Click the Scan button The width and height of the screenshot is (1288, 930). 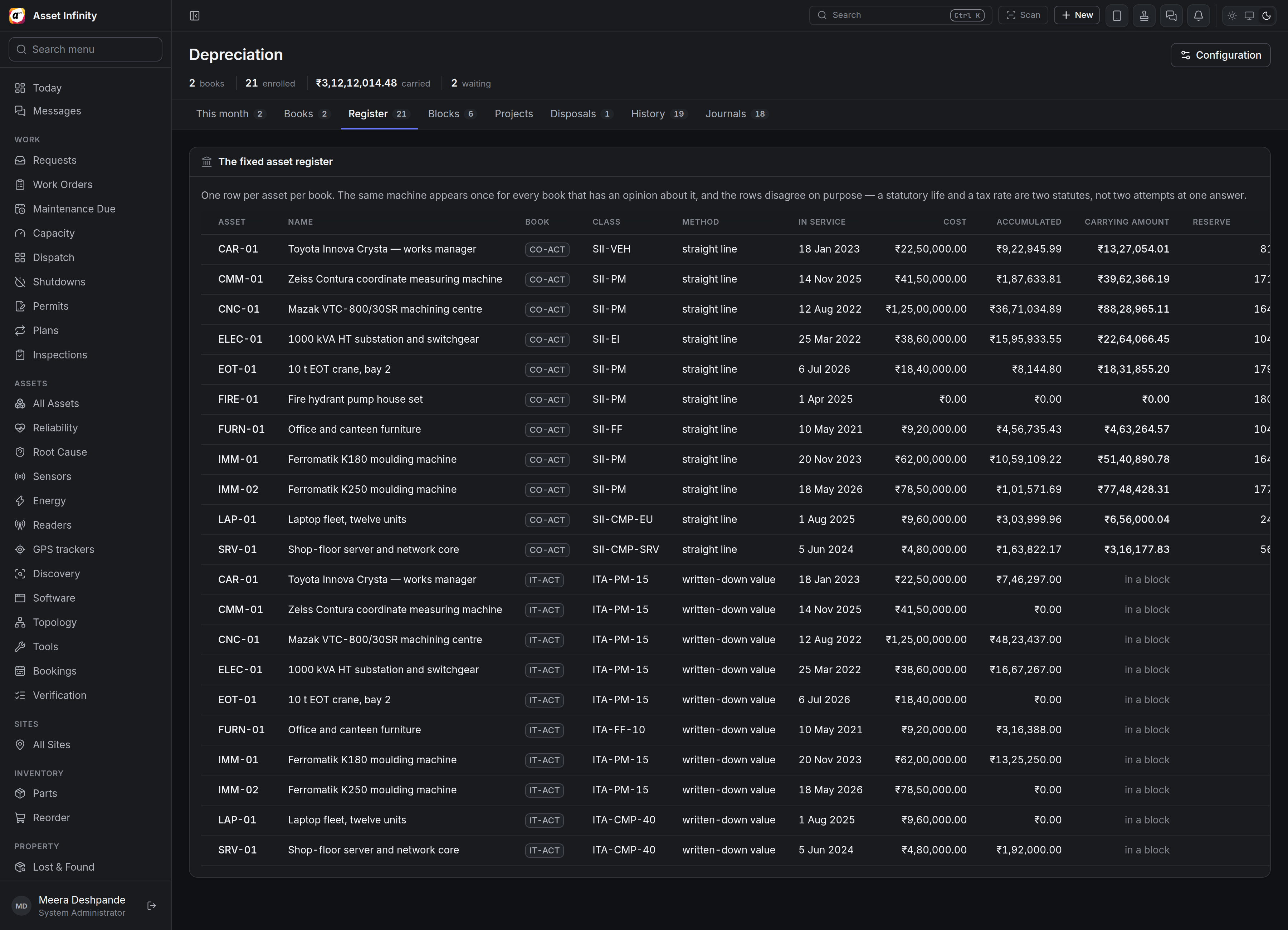(1023, 15)
